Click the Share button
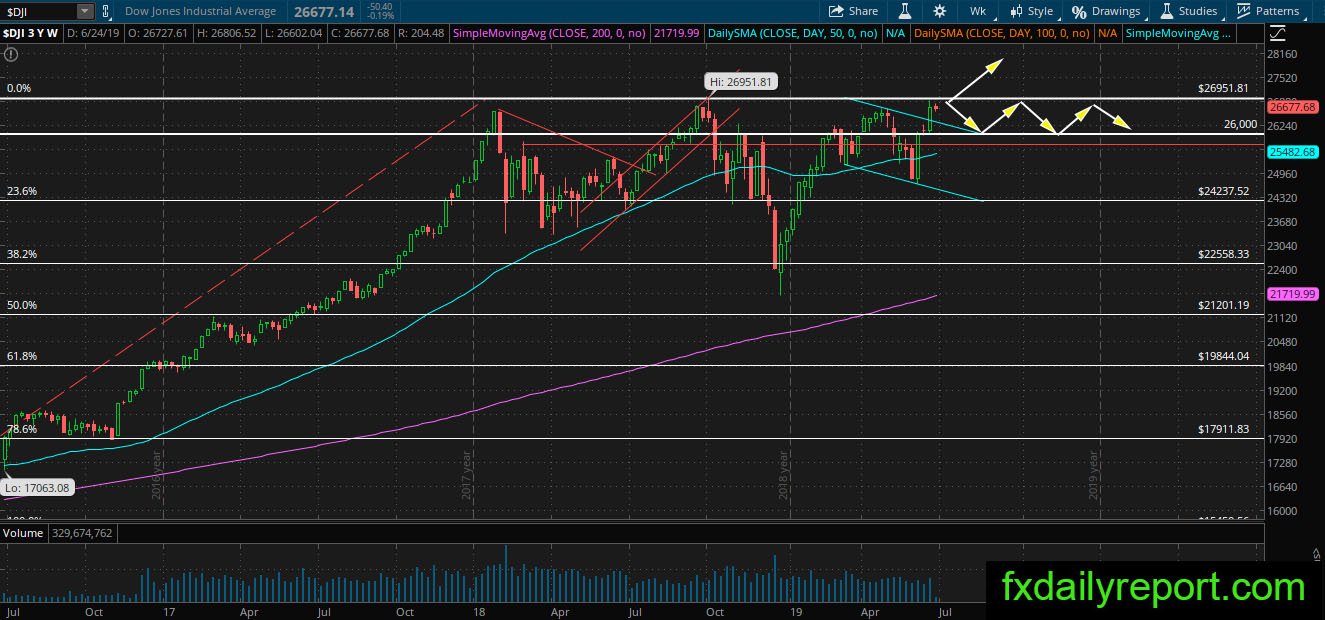 click(x=853, y=11)
